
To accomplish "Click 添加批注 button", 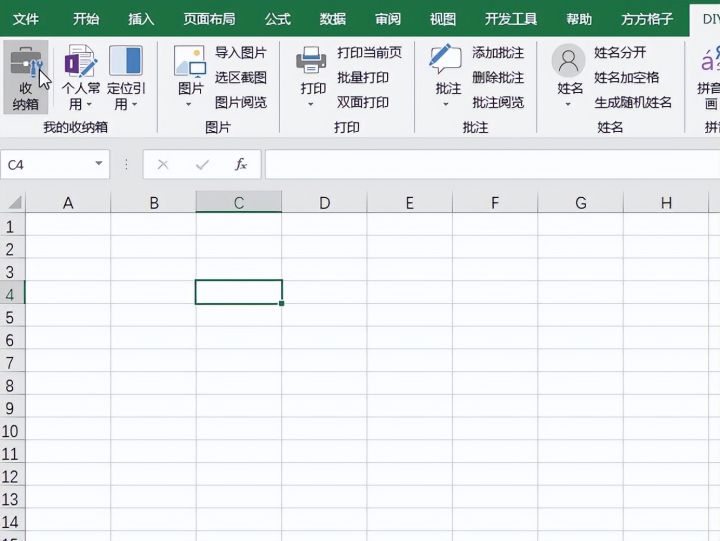I will (498, 53).
